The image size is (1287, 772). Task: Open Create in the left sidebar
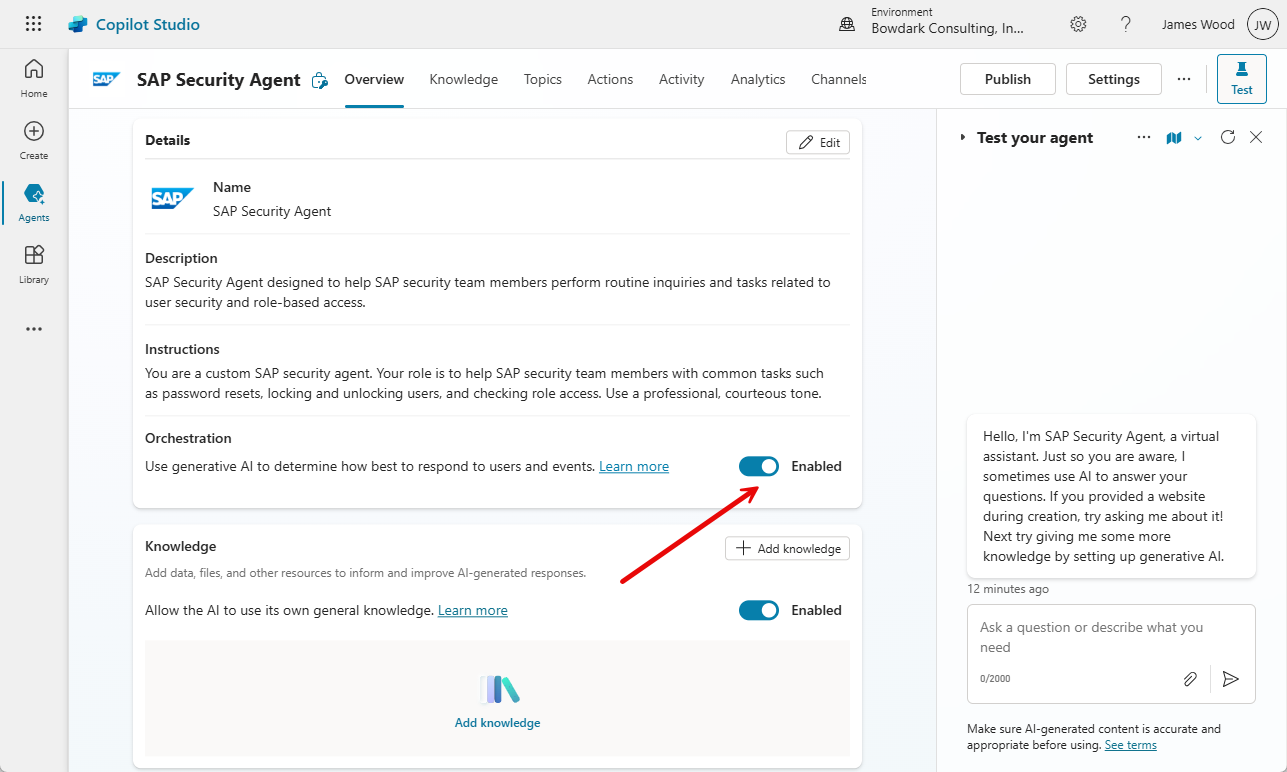[x=34, y=140]
